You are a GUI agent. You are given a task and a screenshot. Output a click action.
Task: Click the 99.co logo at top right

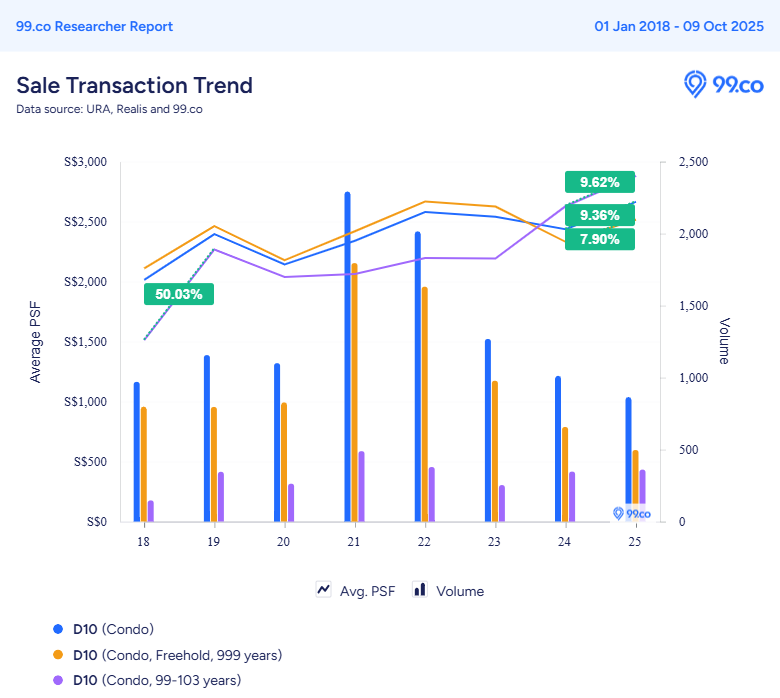[x=723, y=85]
